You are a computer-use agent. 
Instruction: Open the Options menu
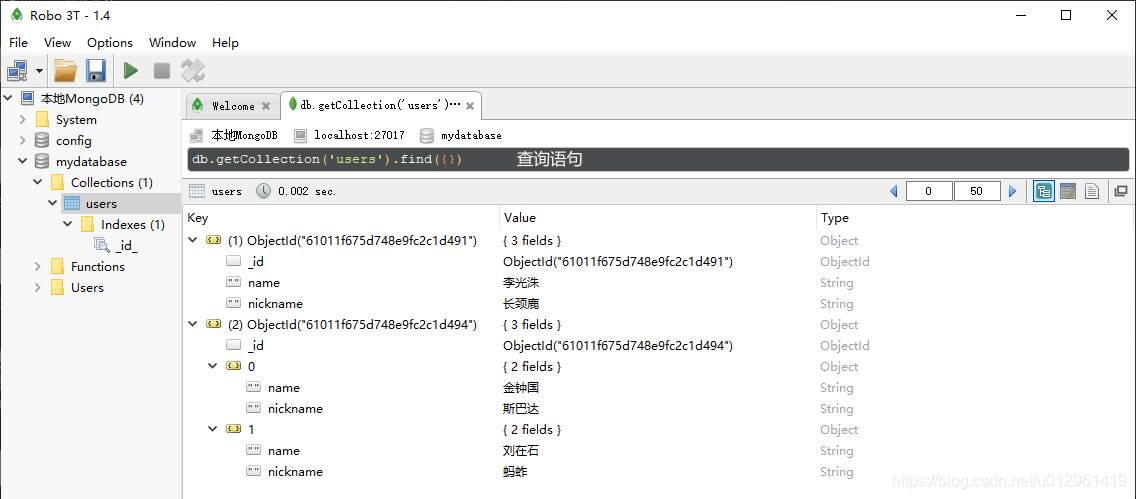click(x=110, y=43)
